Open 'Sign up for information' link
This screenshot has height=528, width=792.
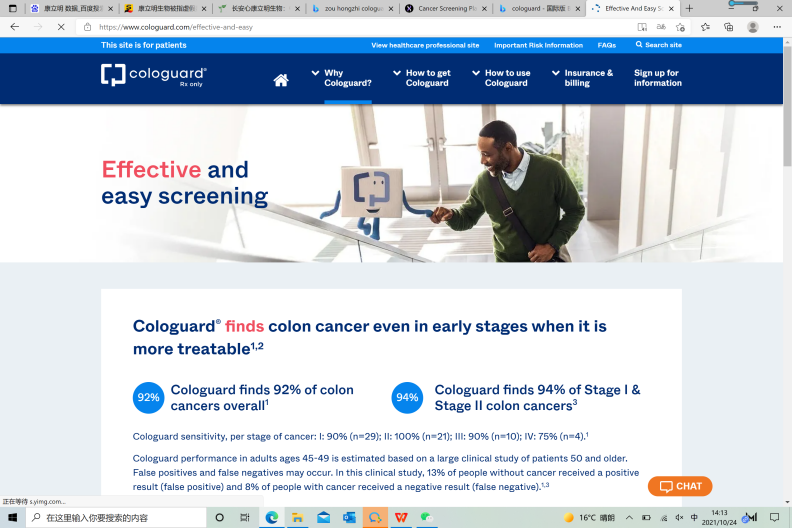pos(658,78)
